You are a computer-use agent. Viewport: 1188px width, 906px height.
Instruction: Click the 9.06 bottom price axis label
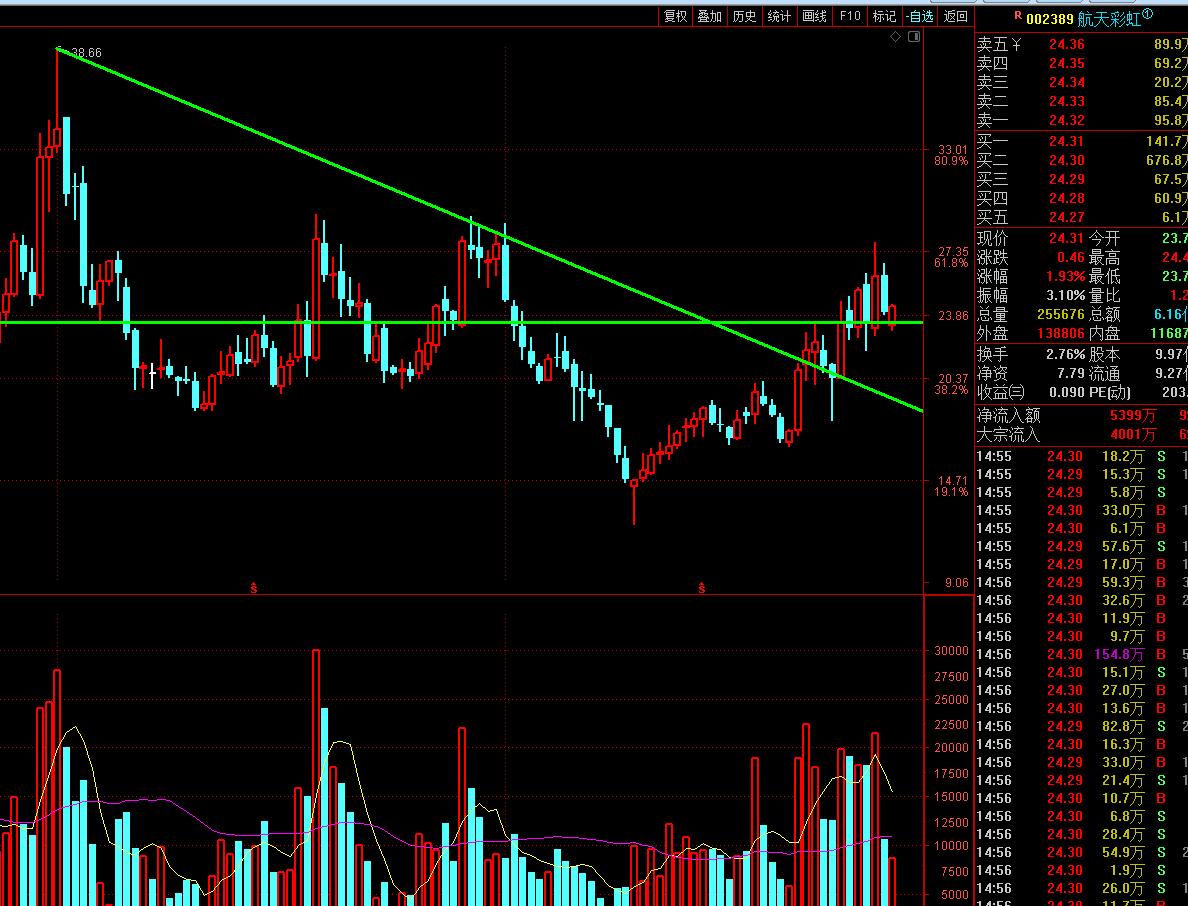point(956,583)
